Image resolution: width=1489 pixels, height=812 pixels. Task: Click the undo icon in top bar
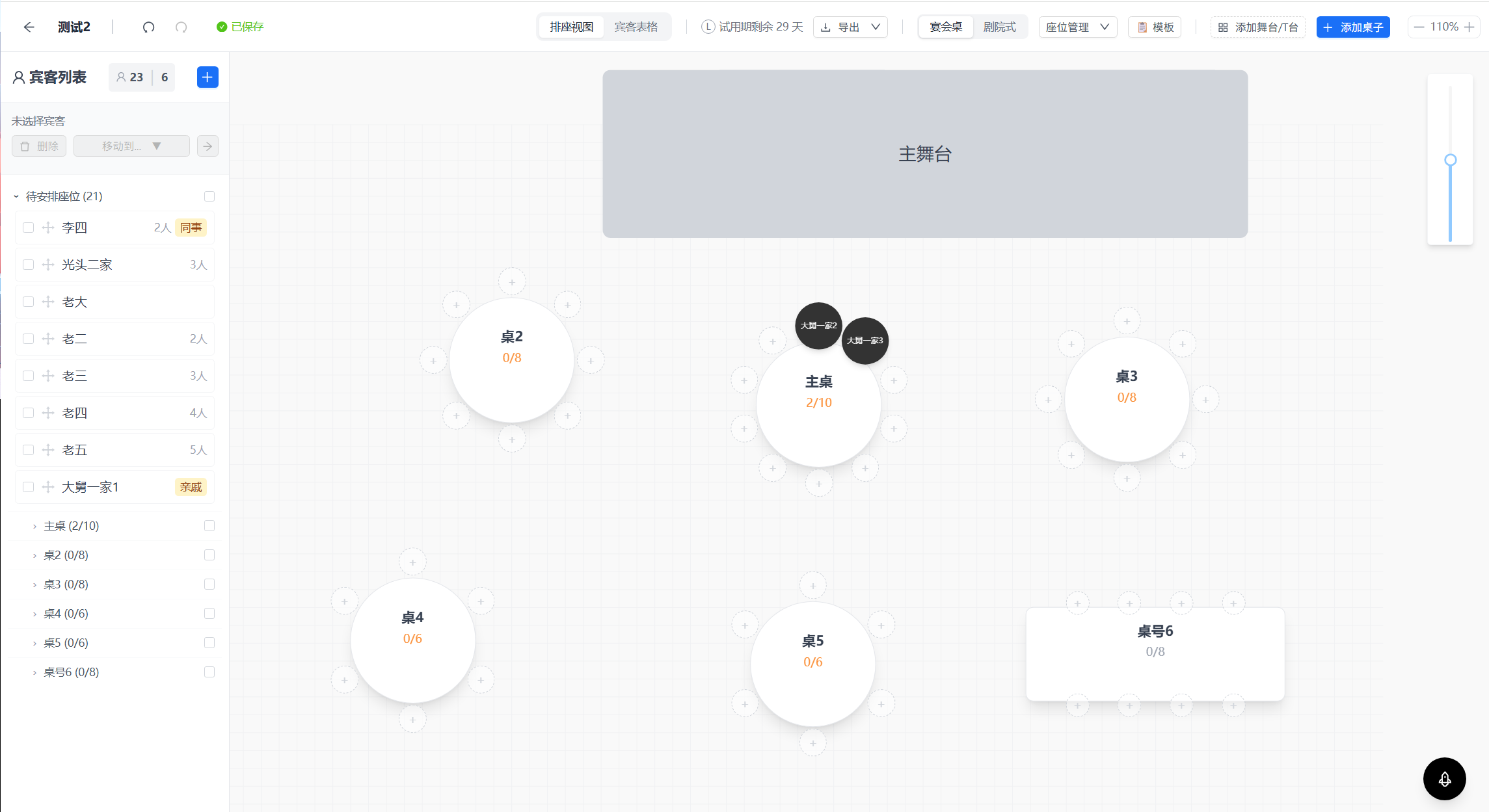coord(148,27)
